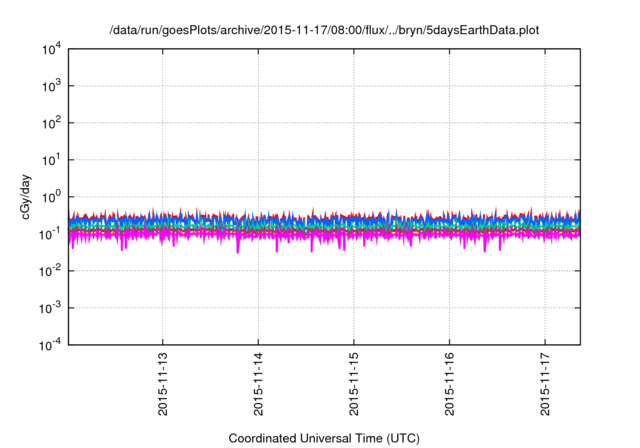Viewport: 640px width, 448px height.
Task: Click the cGy/day axis title
Action: click(26, 197)
